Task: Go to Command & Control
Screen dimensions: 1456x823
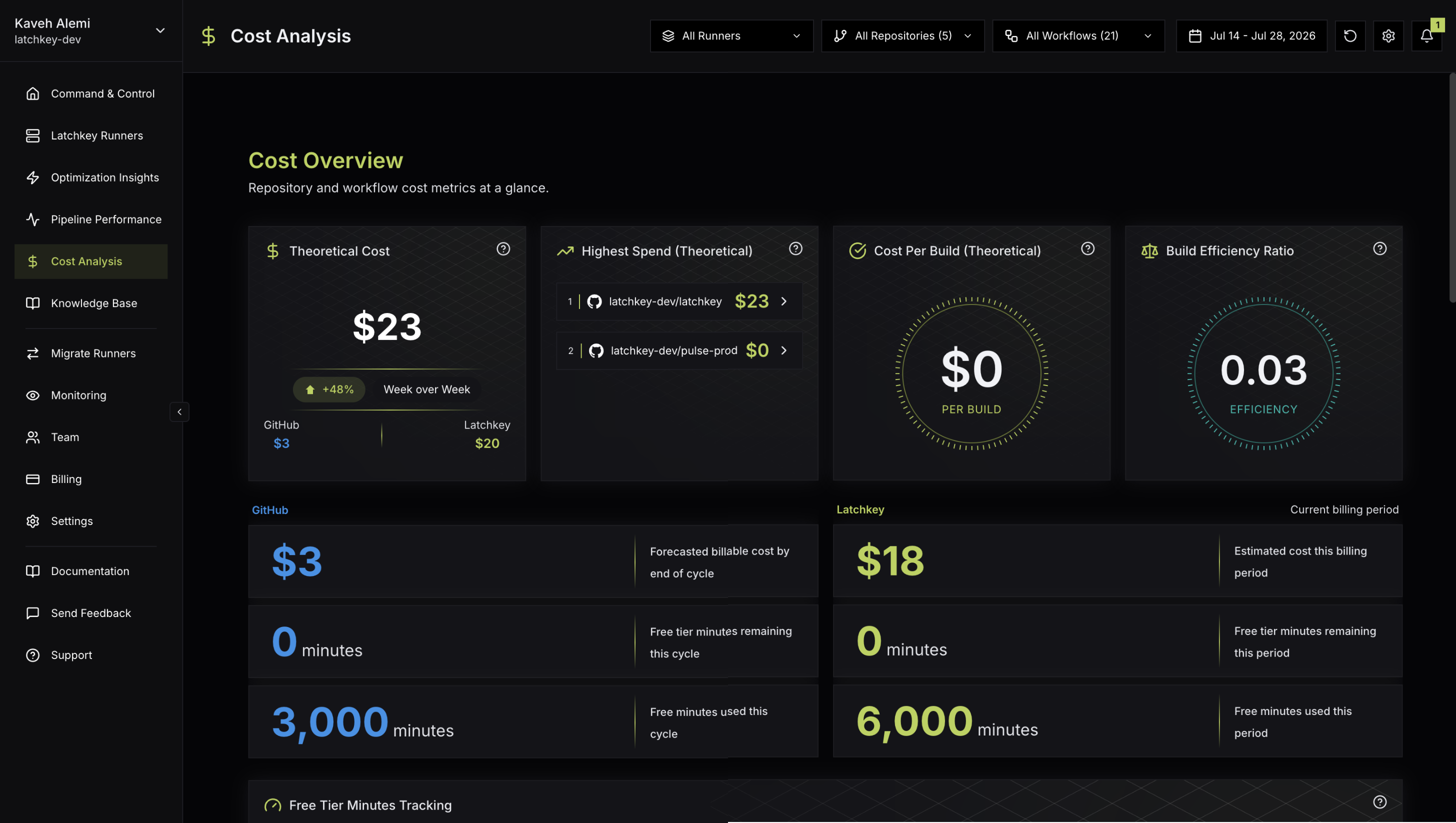Action: pos(90,93)
